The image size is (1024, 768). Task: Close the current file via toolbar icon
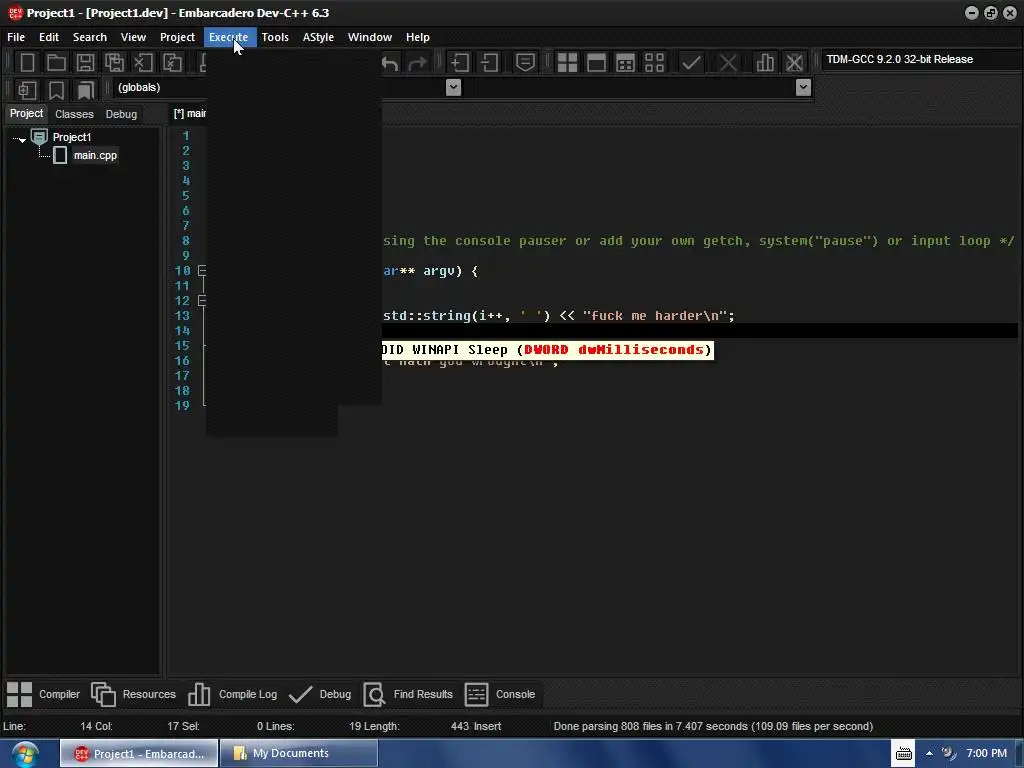tap(143, 63)
